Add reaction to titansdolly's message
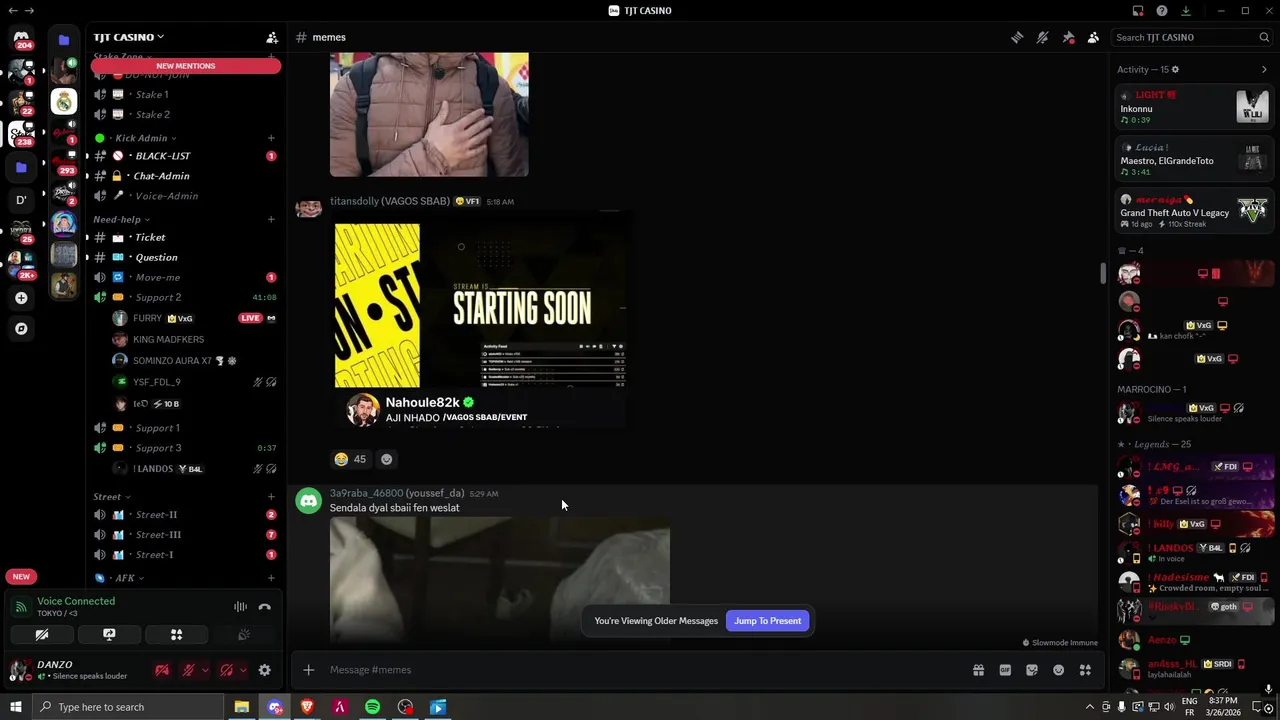This screenshot has height=720, width=1280. coord(387,459)
